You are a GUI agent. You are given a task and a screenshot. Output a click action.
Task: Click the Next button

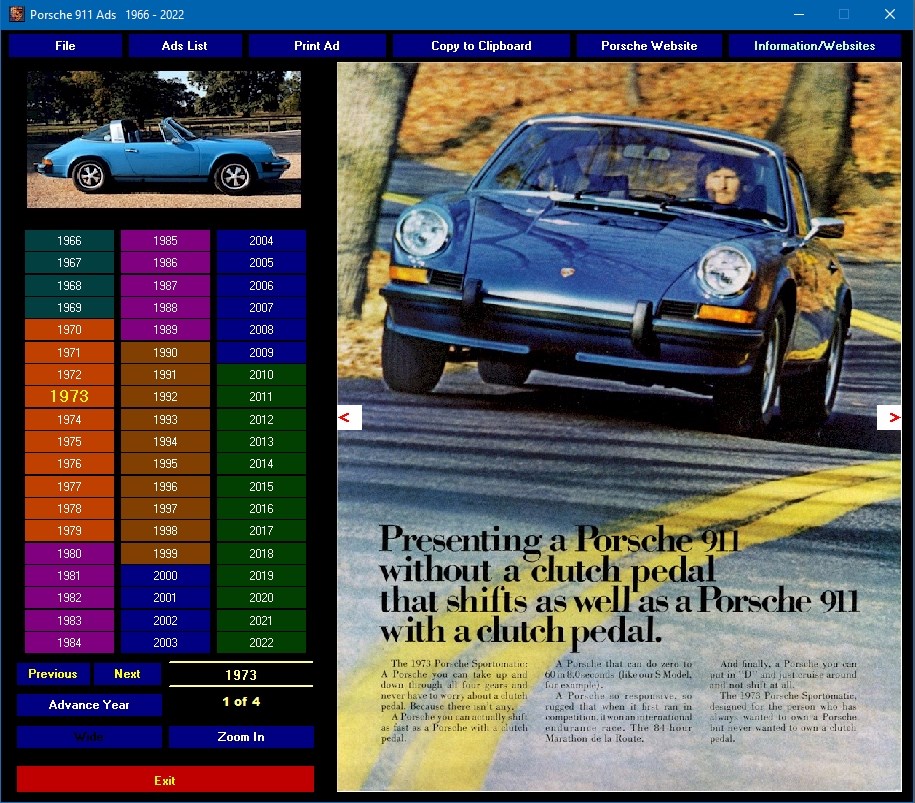coord(127,673)
